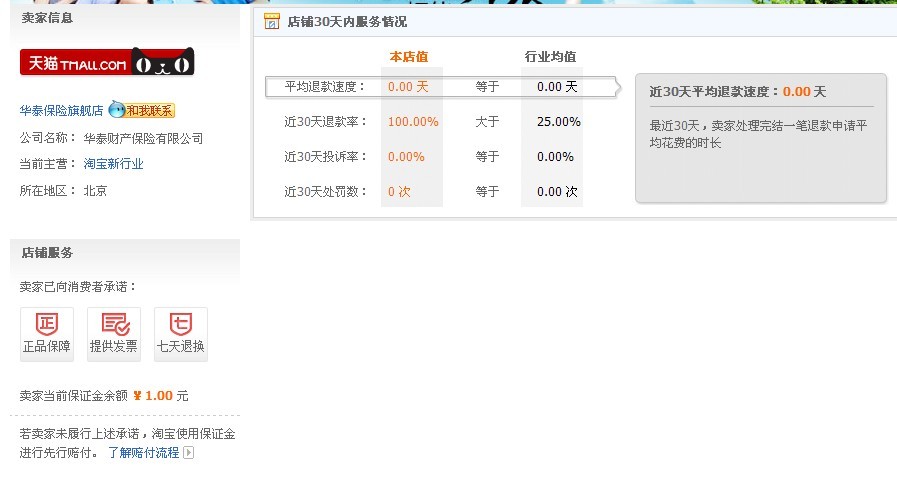Click the 提供发票 service badge
Image resolution: width=897 pixels, height=486 pixels.
[x=114, y=334]
